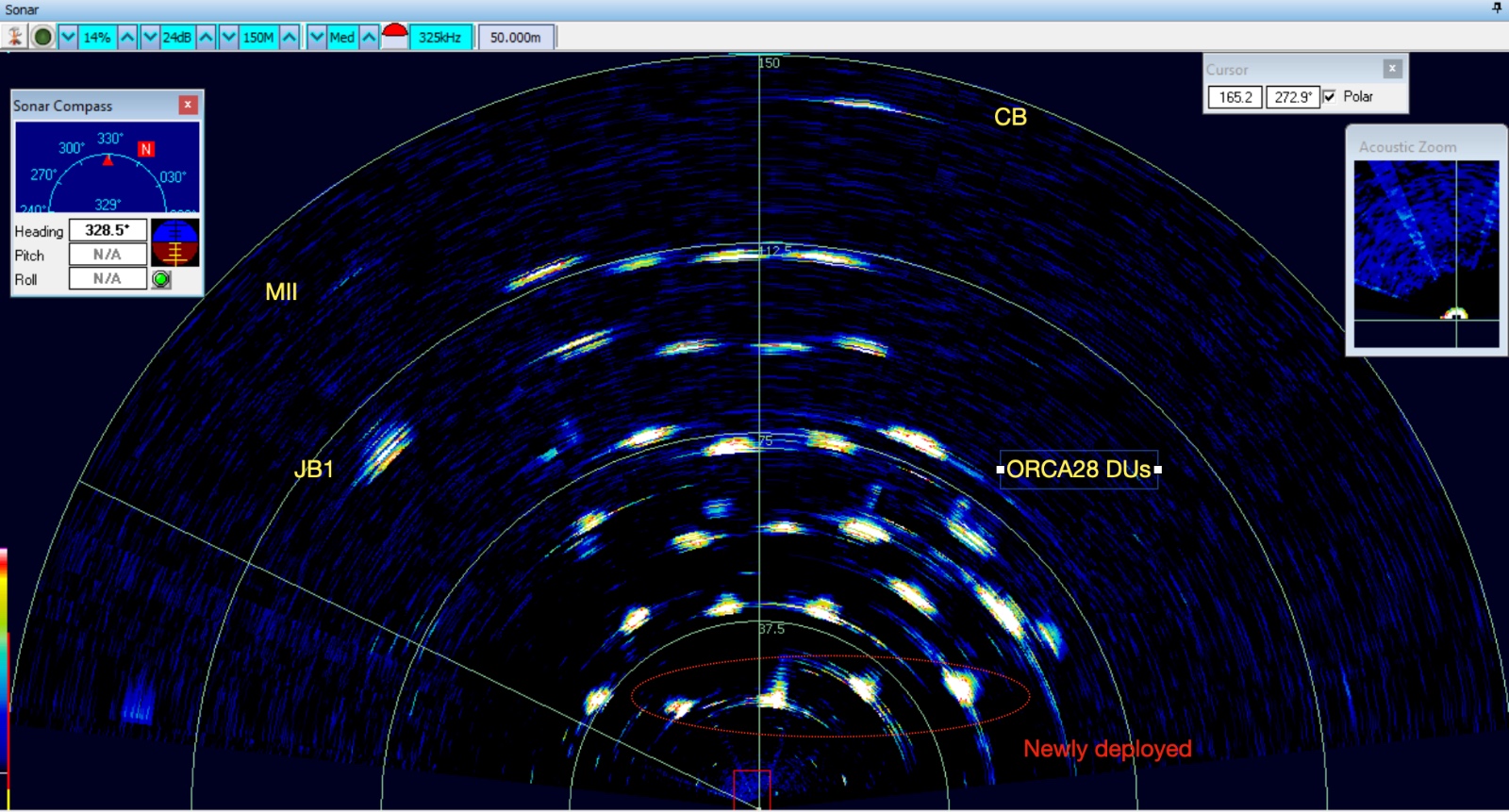The width and height of the screenshot is (1509, 812).
Task: Lower the Med speed setting
Action: coord(317,37)
